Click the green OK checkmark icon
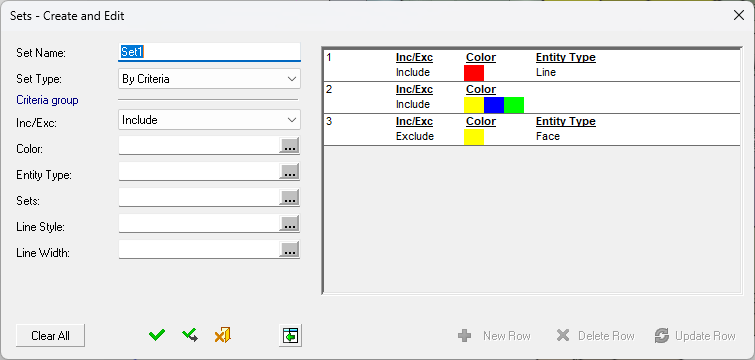The width and height of the screenshot is (755, 360). [x=157, y=335]
